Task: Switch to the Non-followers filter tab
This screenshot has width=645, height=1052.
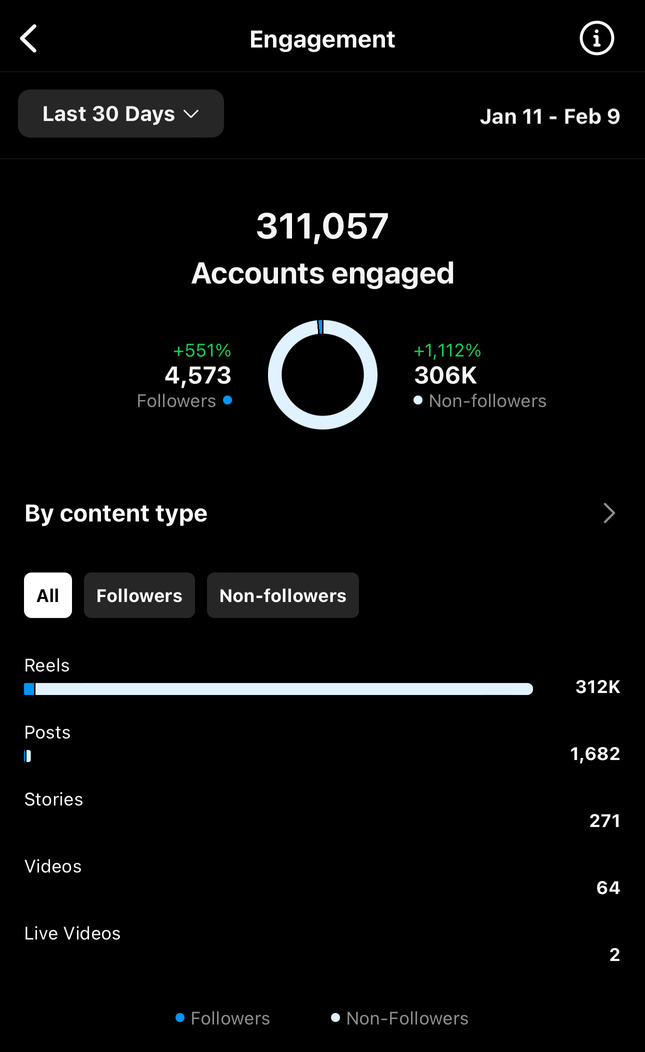Action: (282, 595)
